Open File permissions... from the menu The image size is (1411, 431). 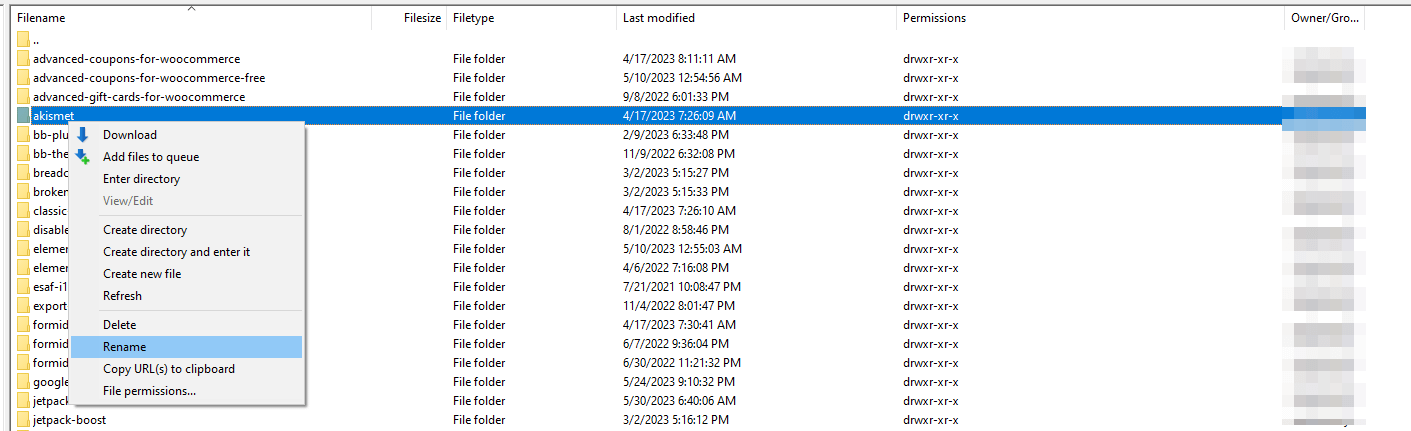click(149, 391)
